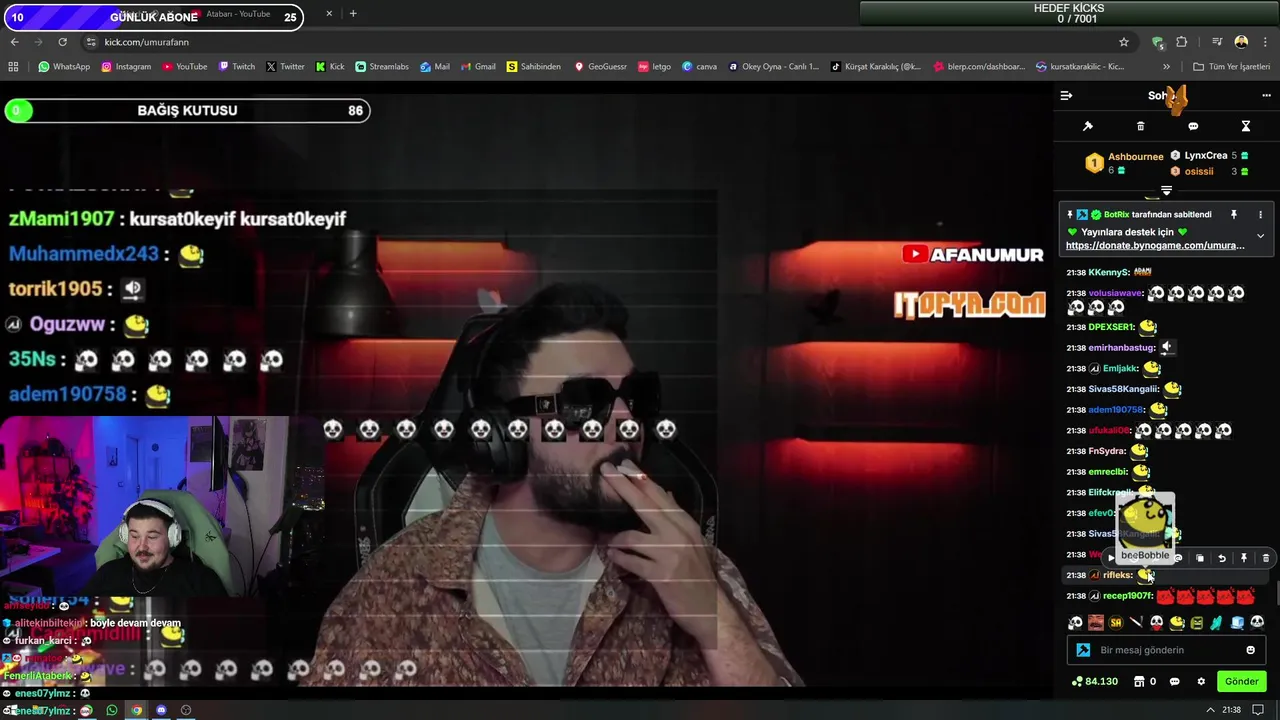This screenshot has width=1280, height=720.
Task: Delete message in hover toolbar
Action: [x=1266, y=558]
